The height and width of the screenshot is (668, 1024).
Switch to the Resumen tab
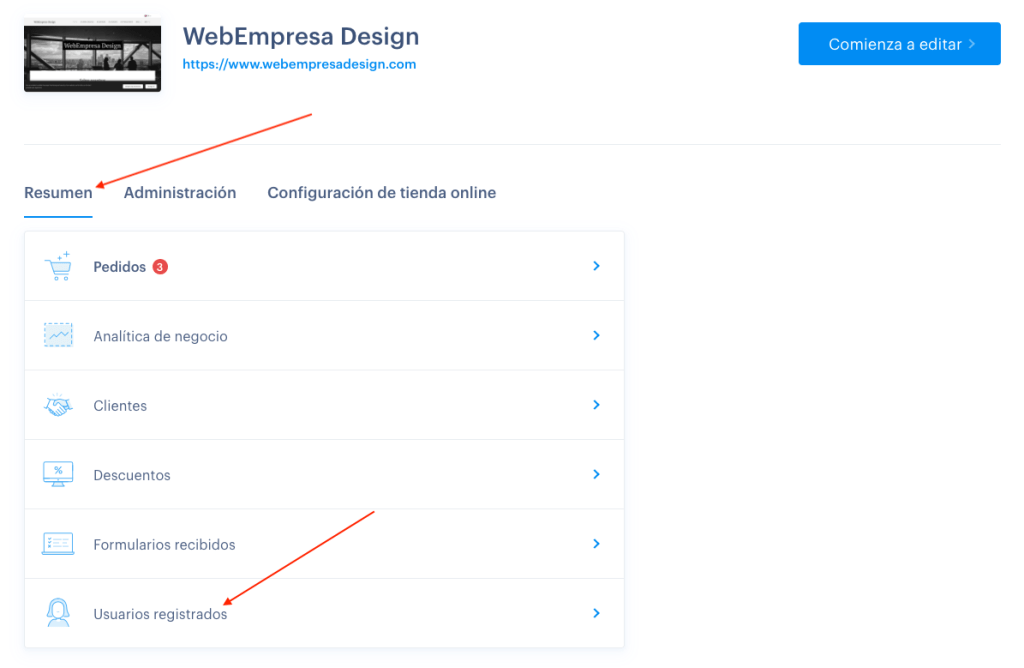pos(58,193)
